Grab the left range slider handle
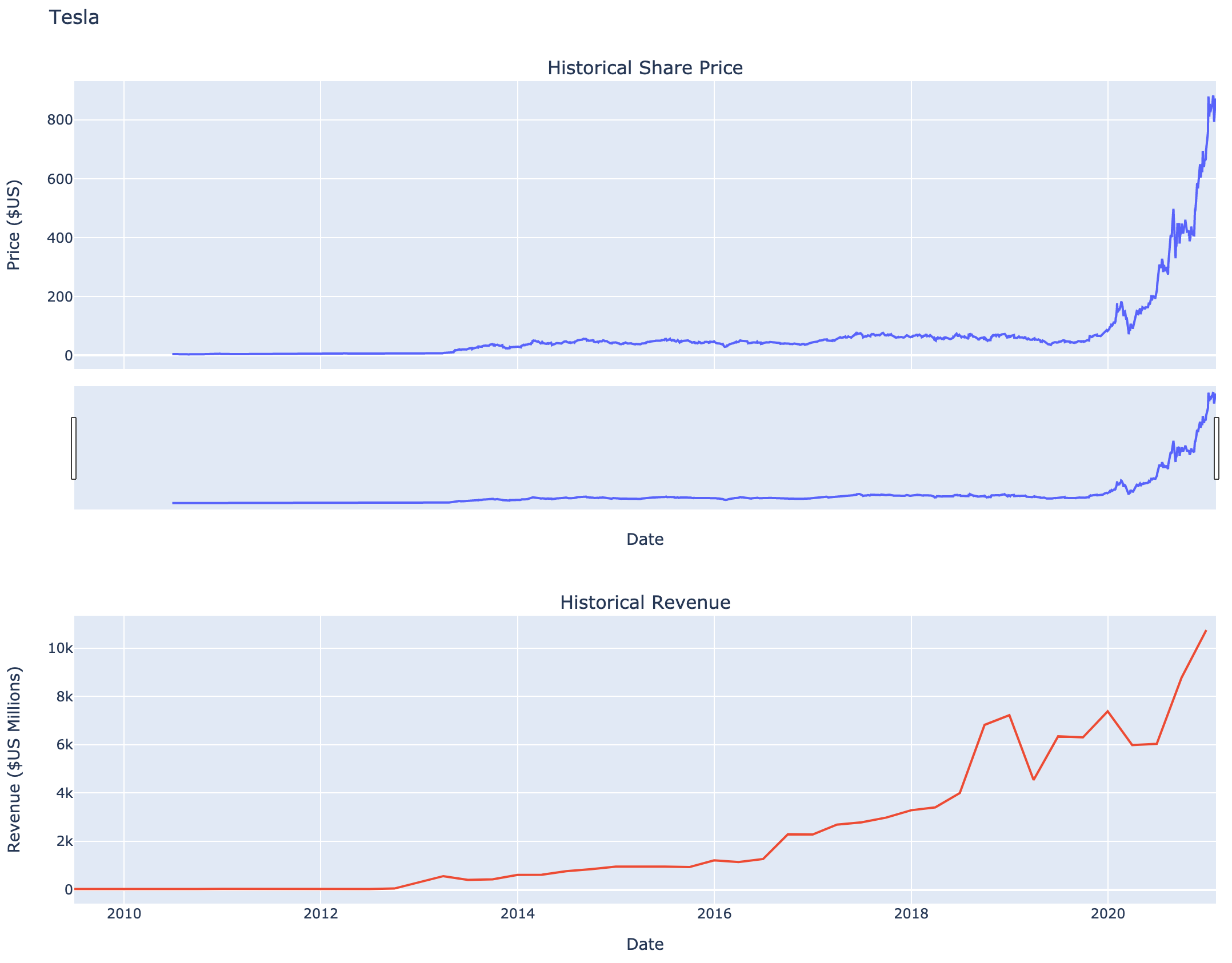The image size is (1232, 963). pos(74,448)
